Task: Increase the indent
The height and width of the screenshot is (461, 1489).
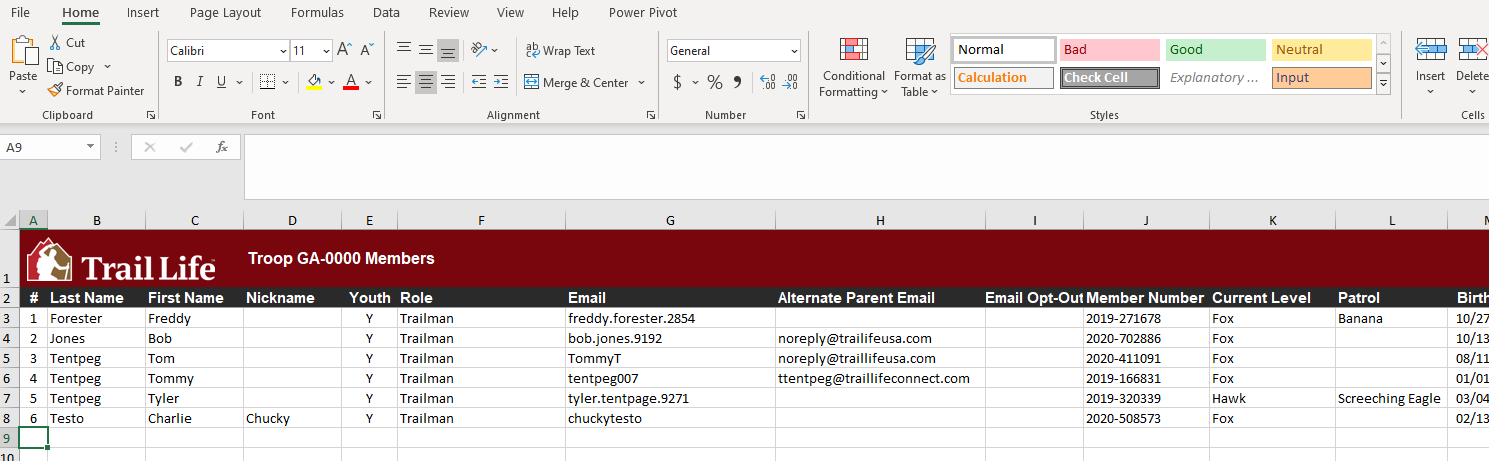Action: tap(502, 82)
